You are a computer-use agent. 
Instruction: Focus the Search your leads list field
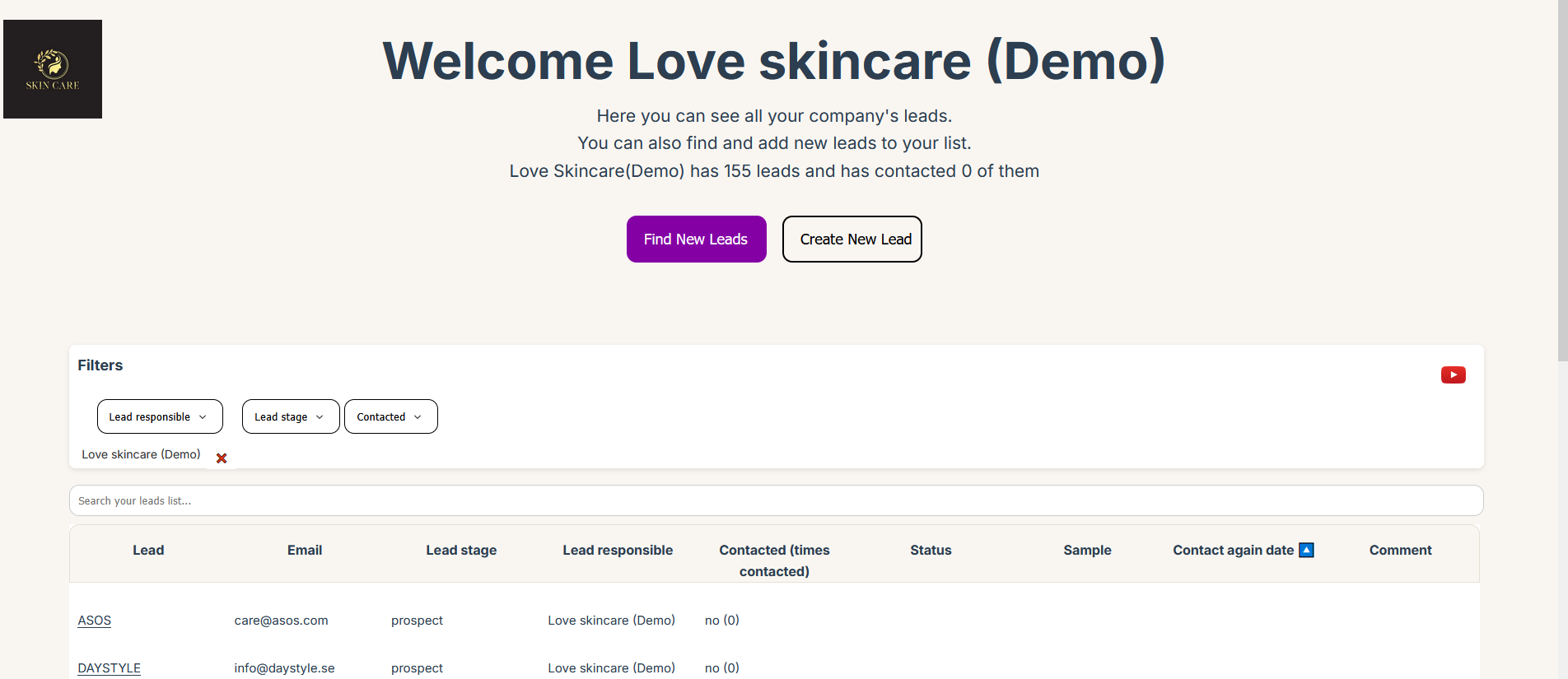[x=776, y=500]
